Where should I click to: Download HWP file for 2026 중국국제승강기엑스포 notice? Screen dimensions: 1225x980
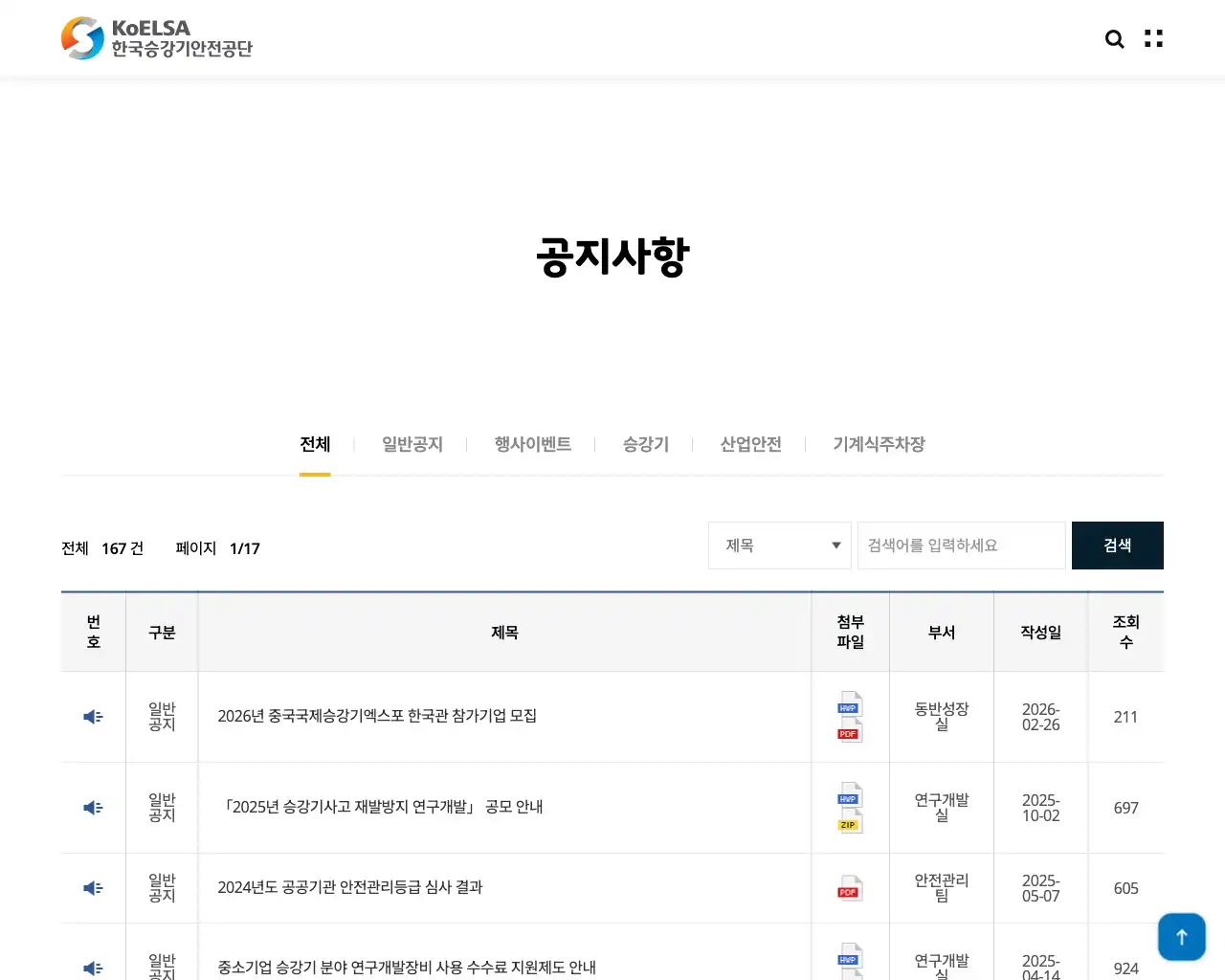coord(849,705)
